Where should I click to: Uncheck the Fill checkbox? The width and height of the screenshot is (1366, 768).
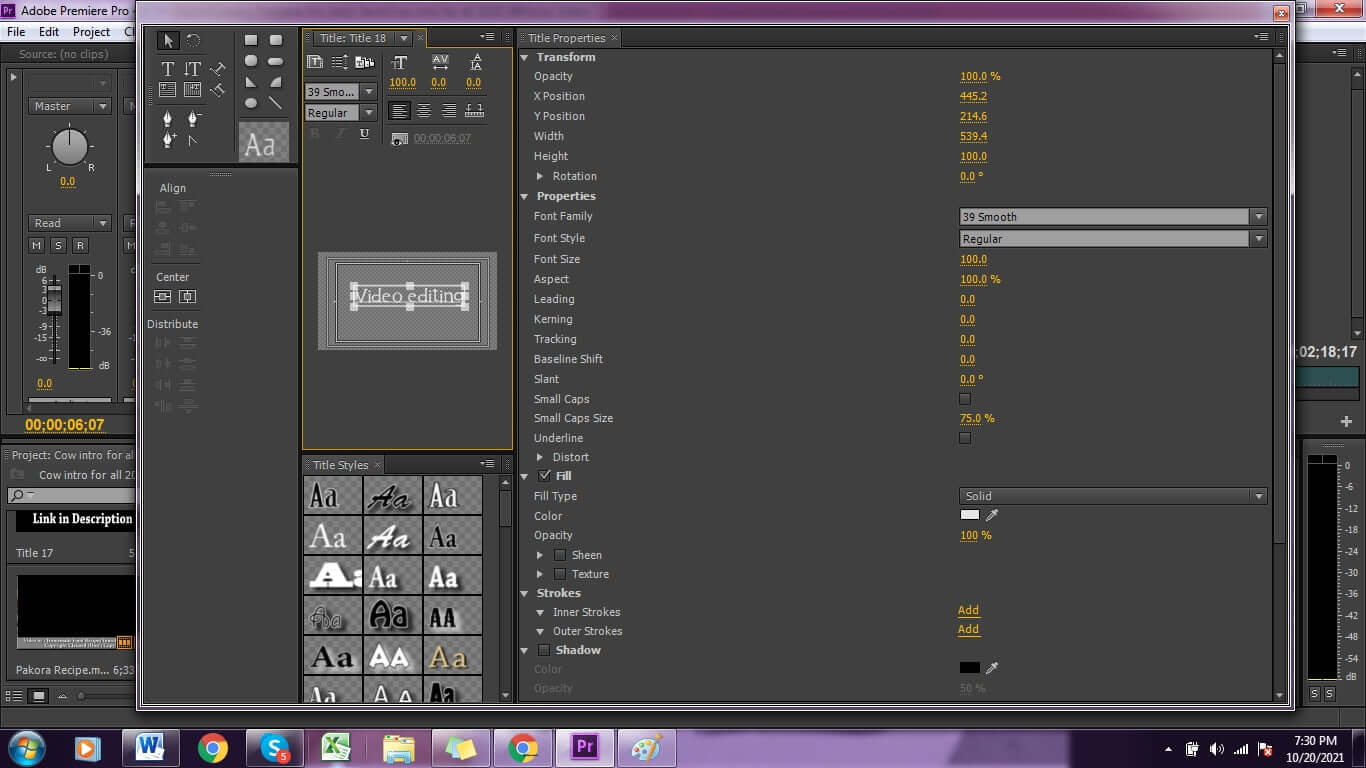pos(545,476)
